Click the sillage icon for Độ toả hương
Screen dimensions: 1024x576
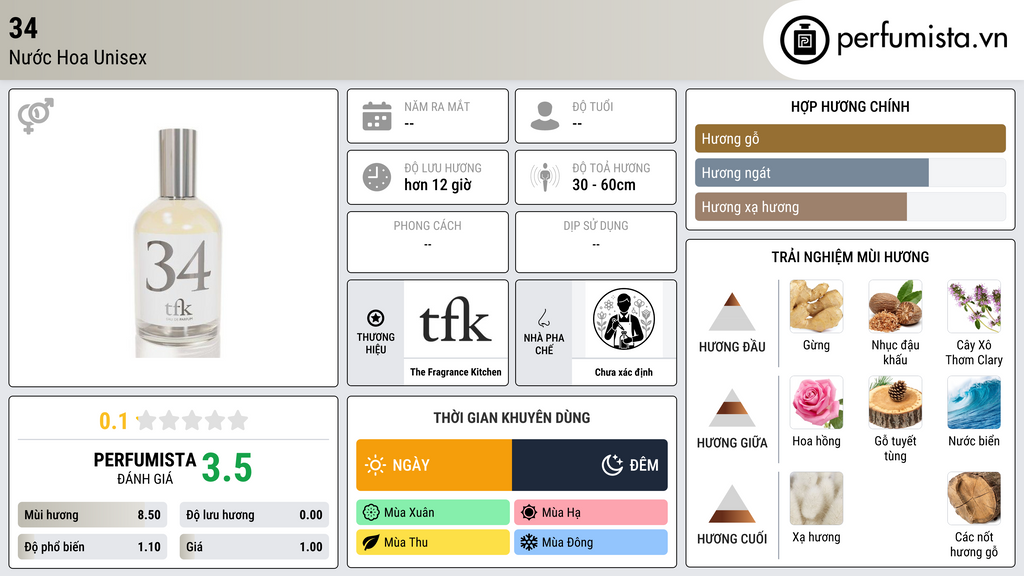545,177
